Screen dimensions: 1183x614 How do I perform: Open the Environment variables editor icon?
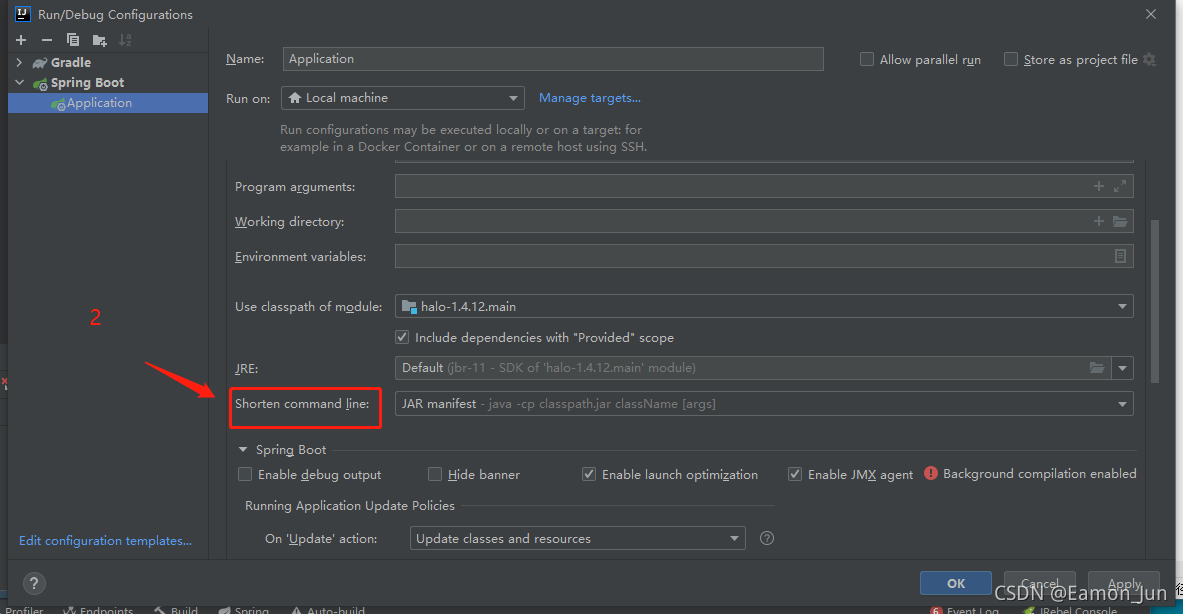(x=1120, y=256)
